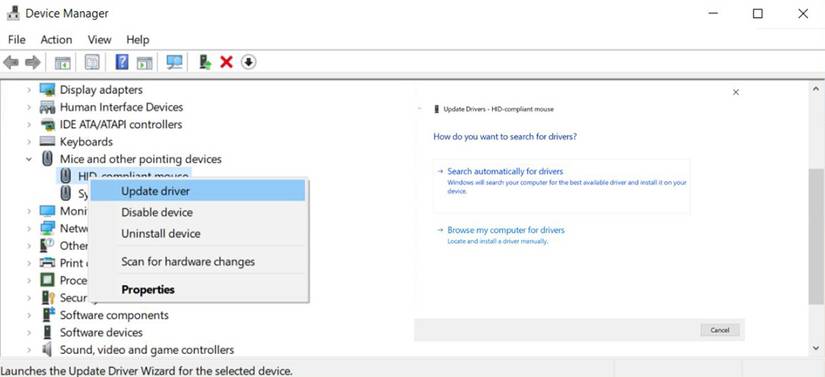825x377 pixels.
Task: Click the Mice and other pointing devices icon
Action: coord(47,159)
